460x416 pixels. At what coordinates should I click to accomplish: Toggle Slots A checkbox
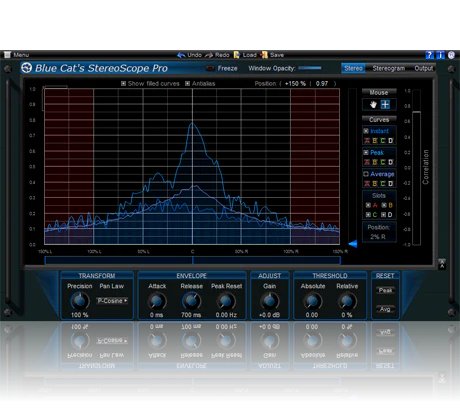(x=368, y=205)
